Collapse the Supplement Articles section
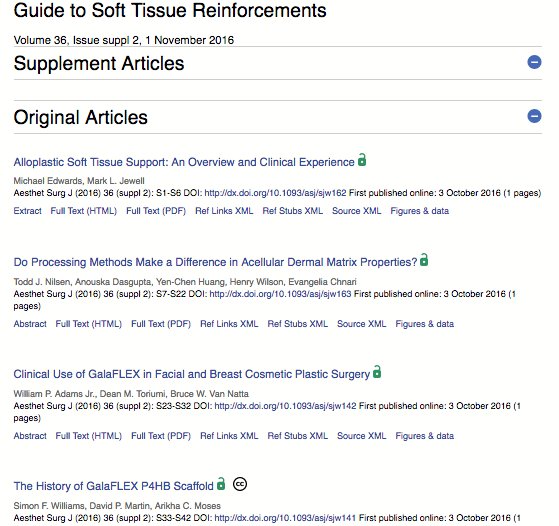This screenshot has width=559, height=526. click(x=534, y=62)
